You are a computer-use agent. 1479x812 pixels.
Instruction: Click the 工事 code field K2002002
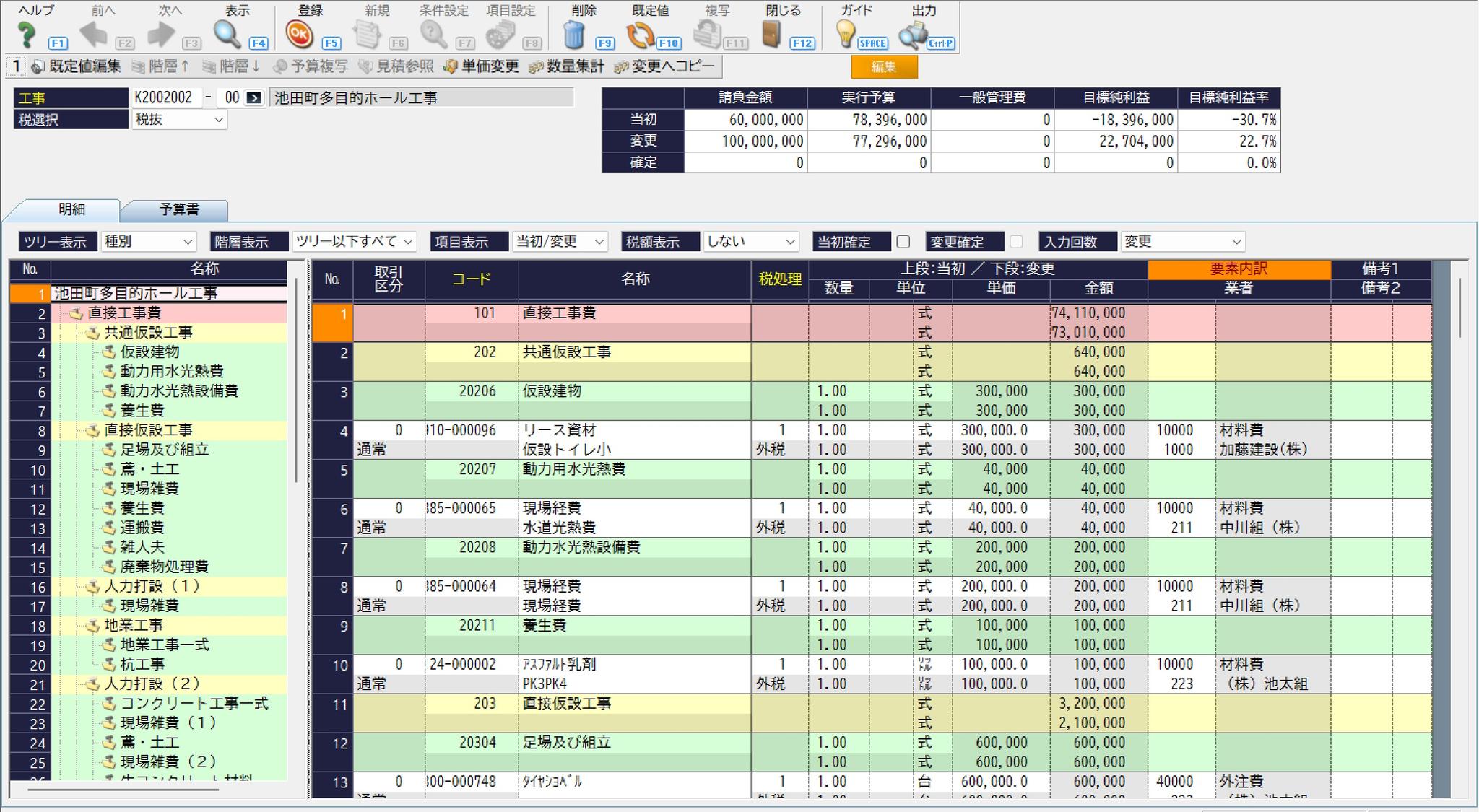pyautogui.click(x=165, y=98)
